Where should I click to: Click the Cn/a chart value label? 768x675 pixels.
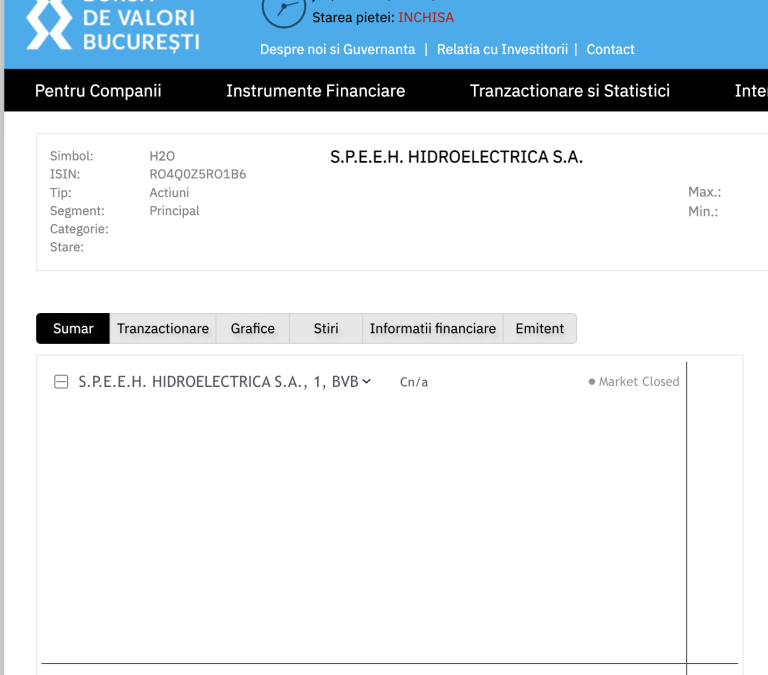[x=414, y=382]
